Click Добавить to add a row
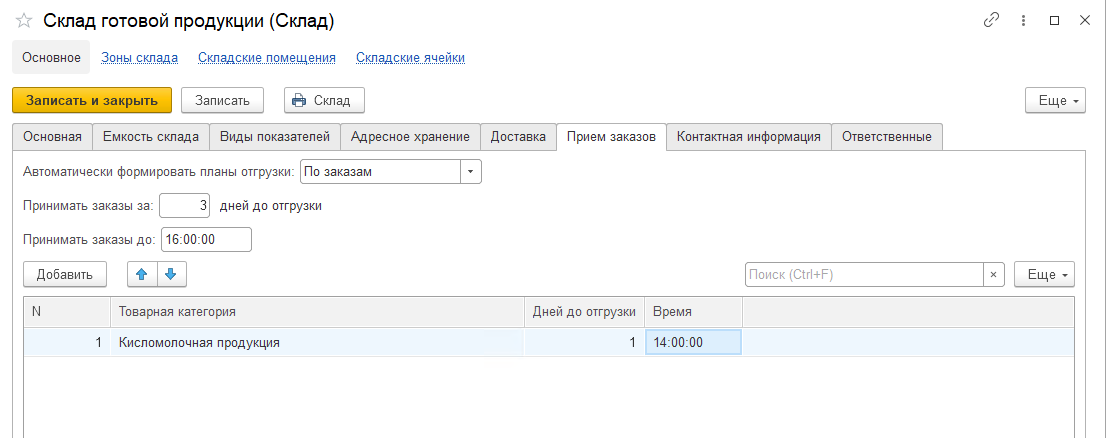The image size is (1106, 438). (x=65, y=274)
